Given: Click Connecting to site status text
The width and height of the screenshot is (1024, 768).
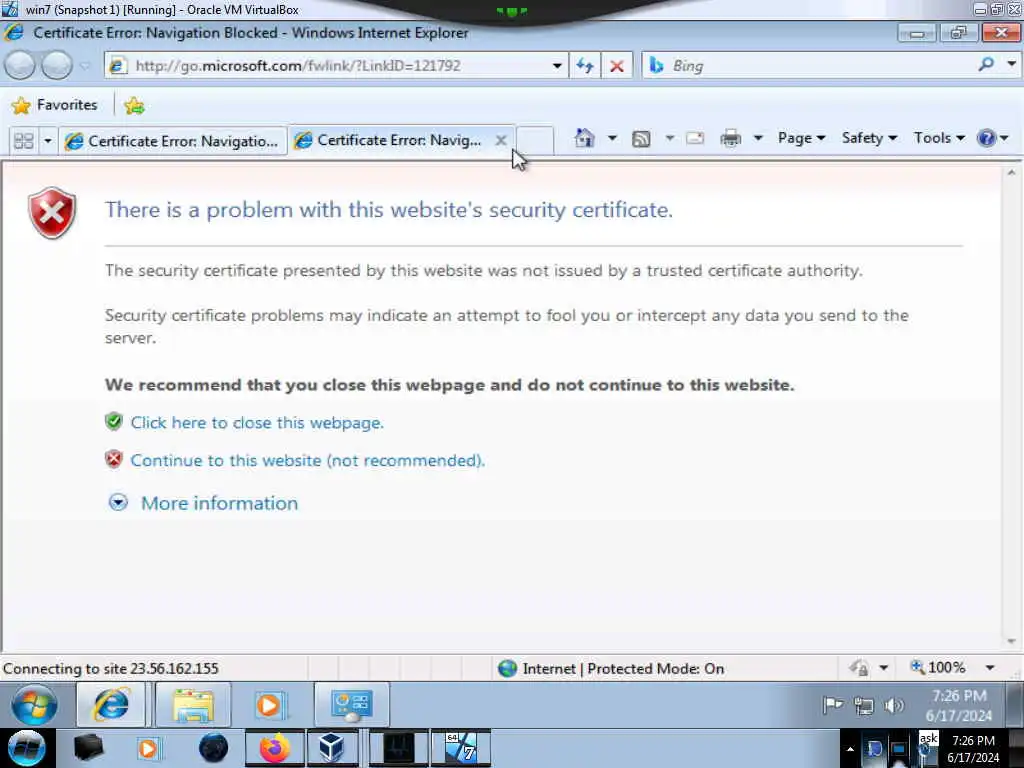Looking at the screenshot, I should click(x=111, y=669).
